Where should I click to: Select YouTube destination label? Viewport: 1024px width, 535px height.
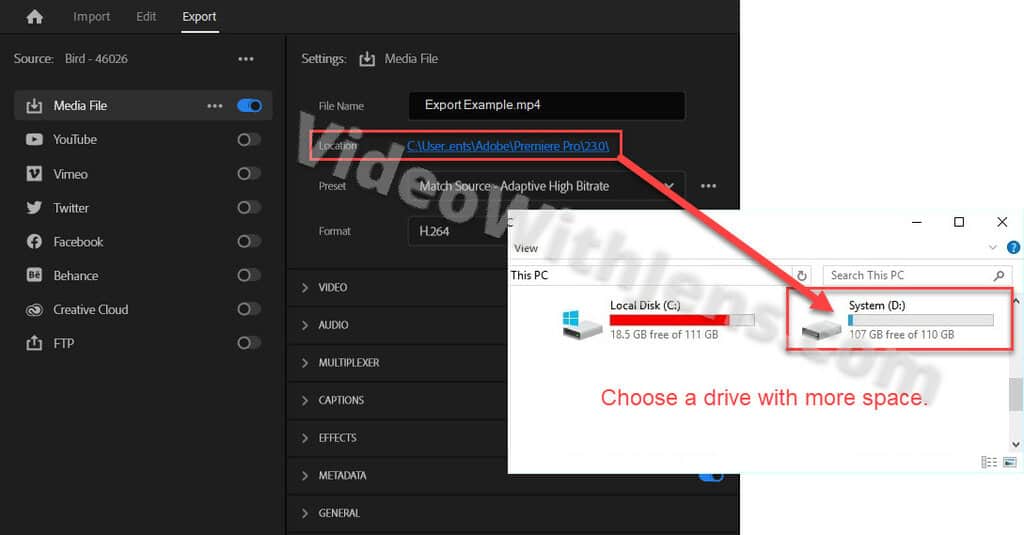point(75,140)
